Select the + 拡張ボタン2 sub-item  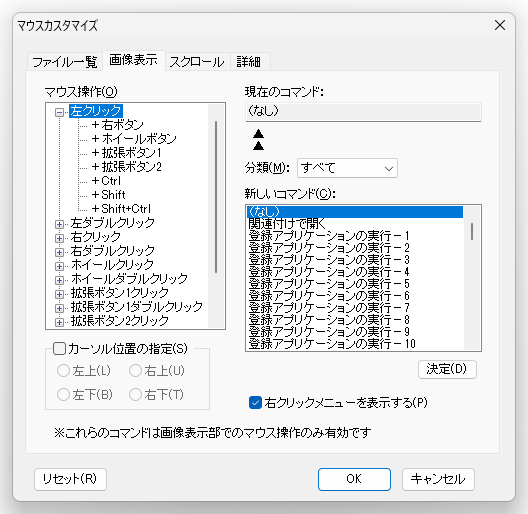pyautogui.click(x=127, y=167)
